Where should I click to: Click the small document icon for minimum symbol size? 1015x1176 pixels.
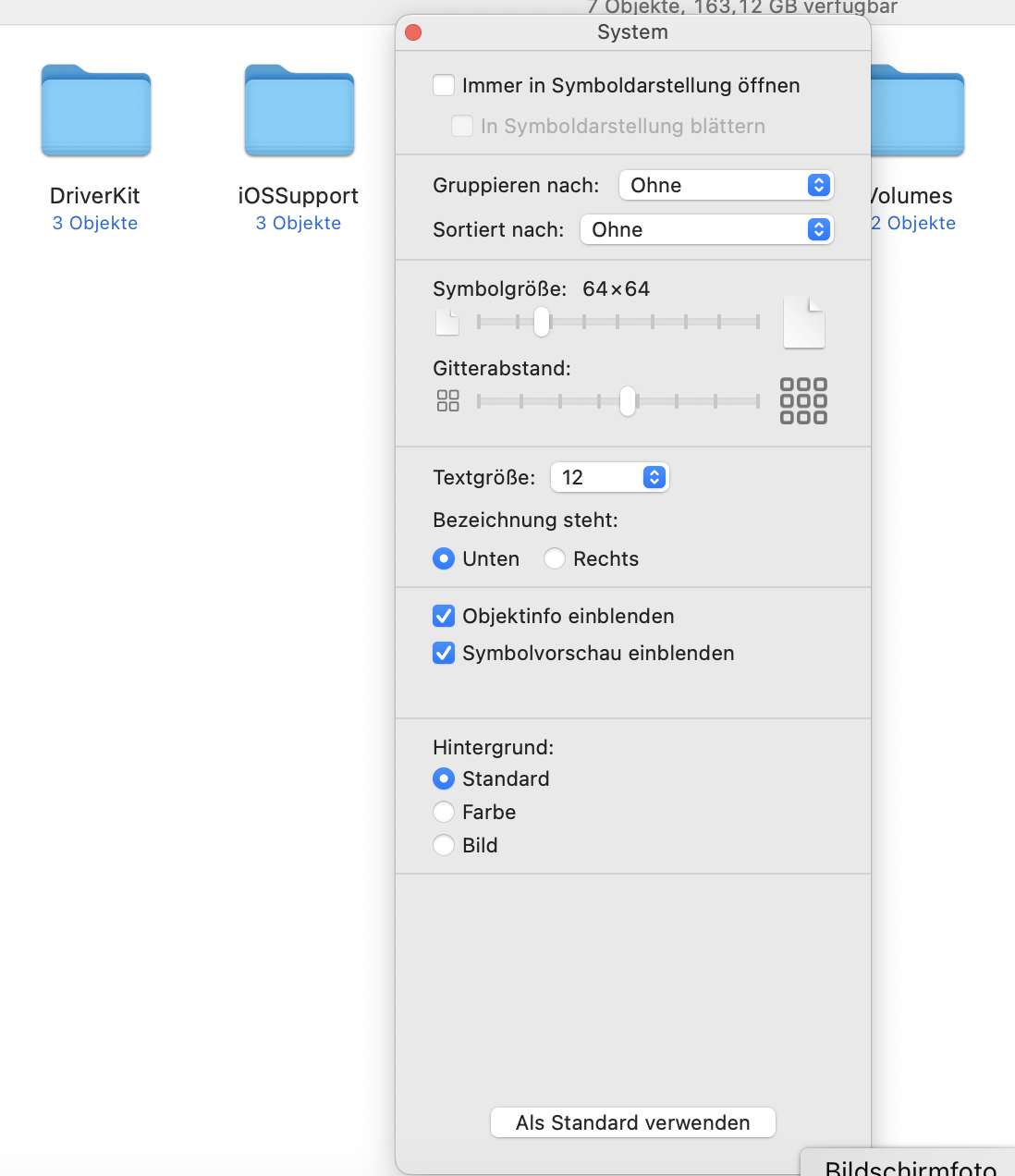coord(447,323)
